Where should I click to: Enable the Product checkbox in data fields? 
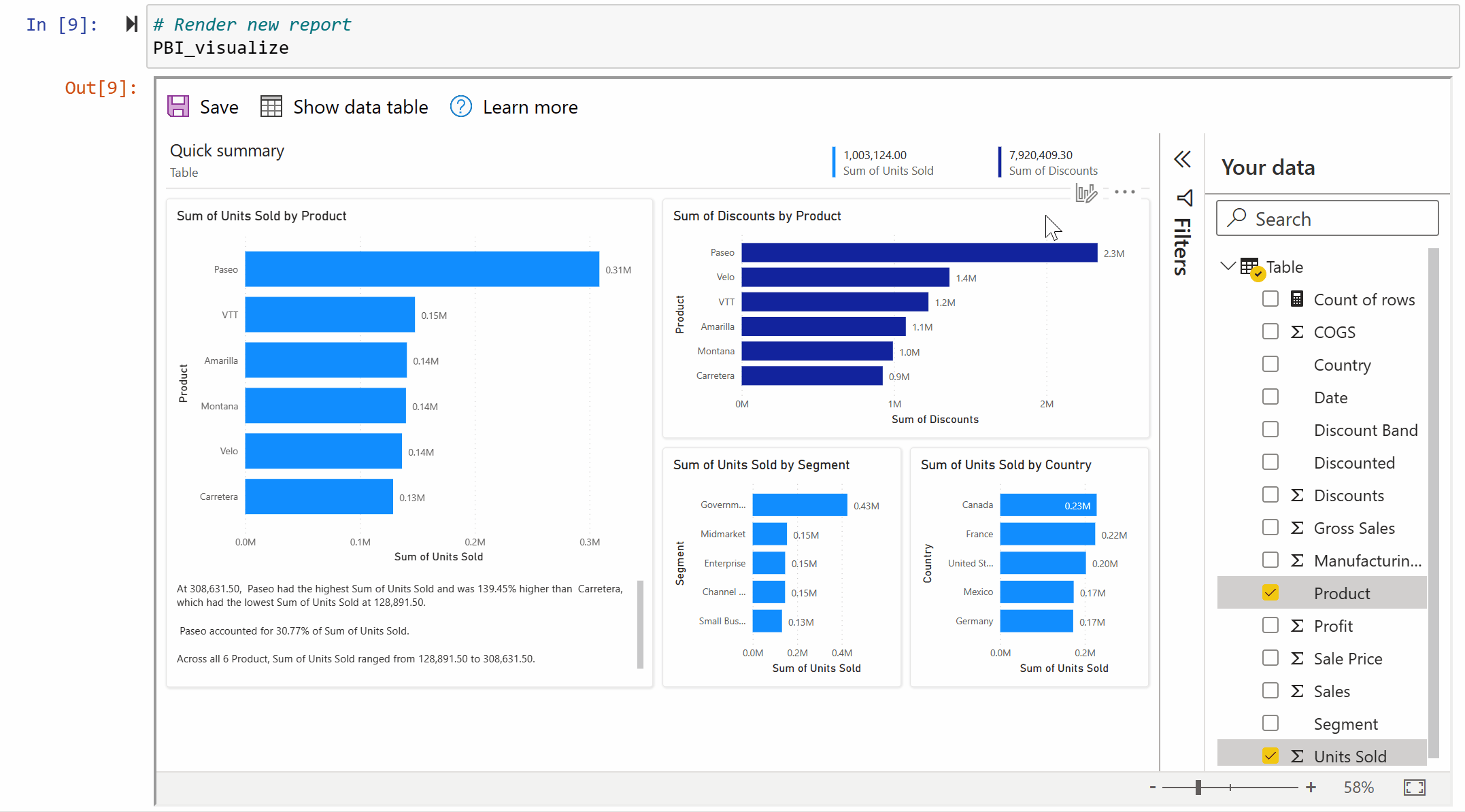click(x=1271, y=593)
